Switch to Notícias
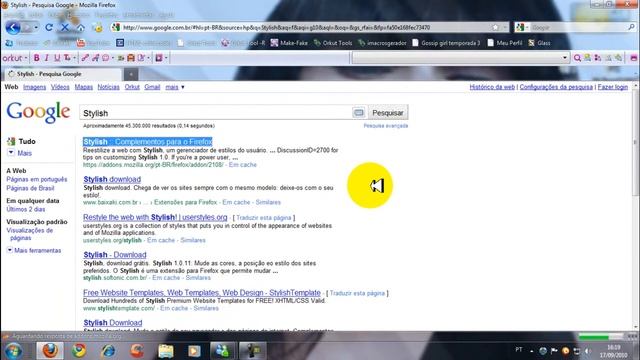Screen dimensions: 640x360 [109, 87]
